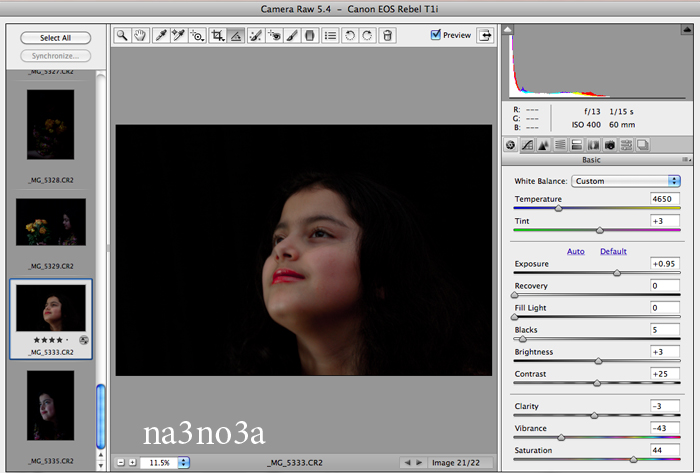Toggle the Preview checkbox
Image resolution: width=700 pixels, height=473 pixels.
tap(436, 34)
